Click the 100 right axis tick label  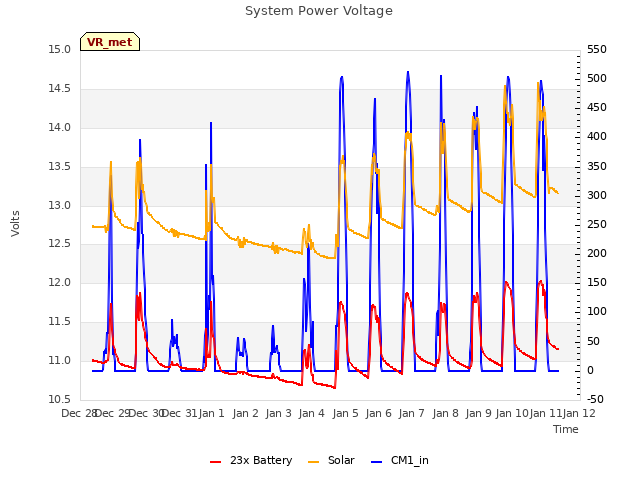597,311
